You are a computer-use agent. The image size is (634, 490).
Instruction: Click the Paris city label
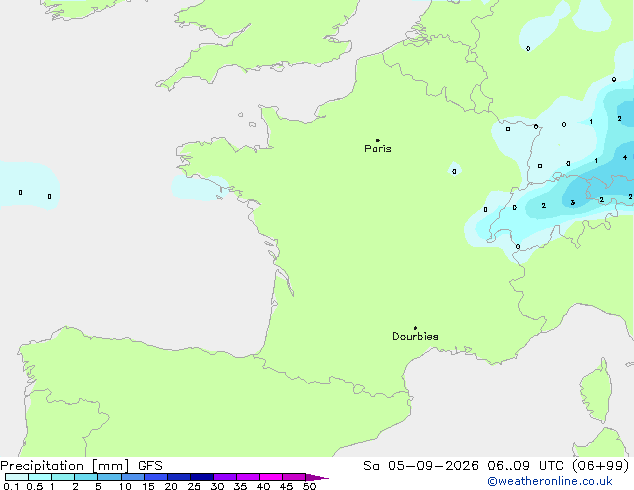[378, 149]
